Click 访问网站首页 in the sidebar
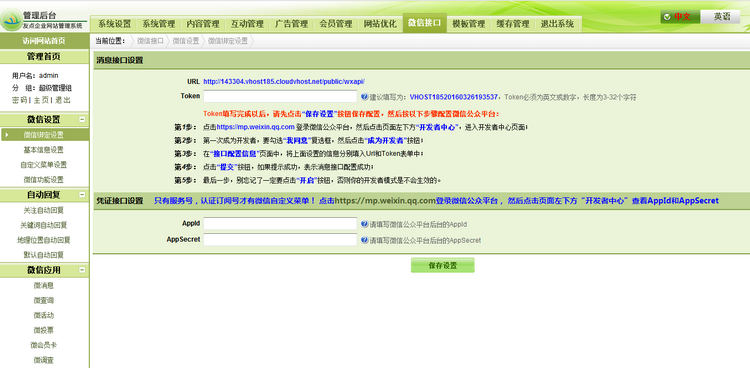This screenshot has width=750, height=368. click(44, 41)
